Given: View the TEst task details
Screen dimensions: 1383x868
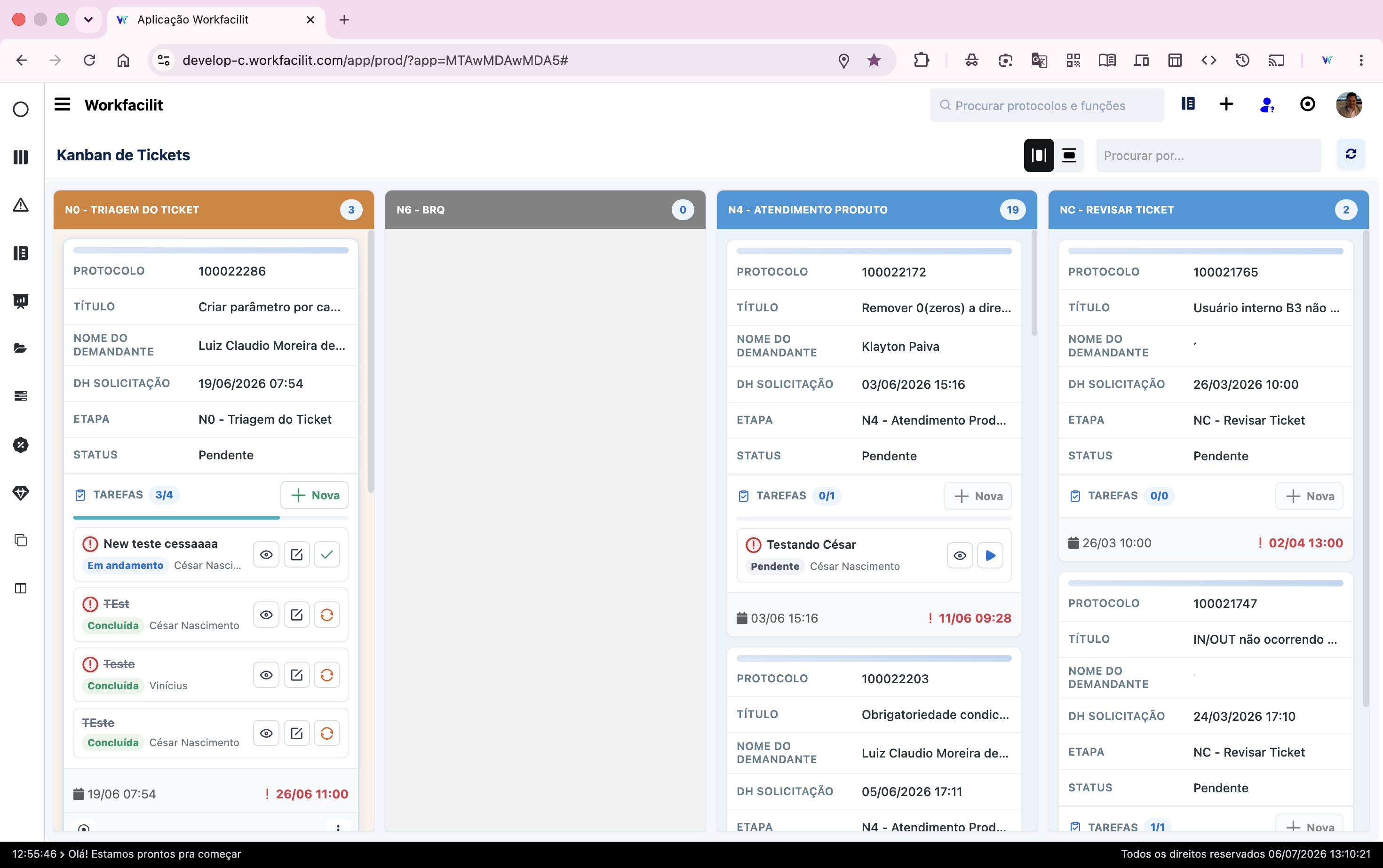Looking at the screenshot, I should coord(266,615).
